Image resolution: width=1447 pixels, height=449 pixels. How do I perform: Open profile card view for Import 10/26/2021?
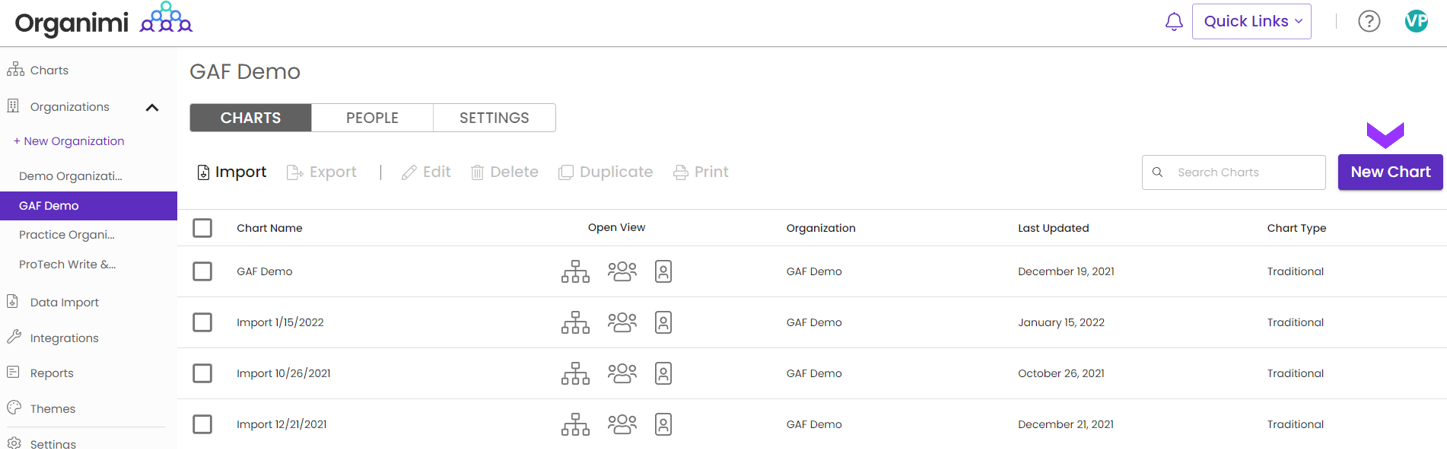coord(663,373)
